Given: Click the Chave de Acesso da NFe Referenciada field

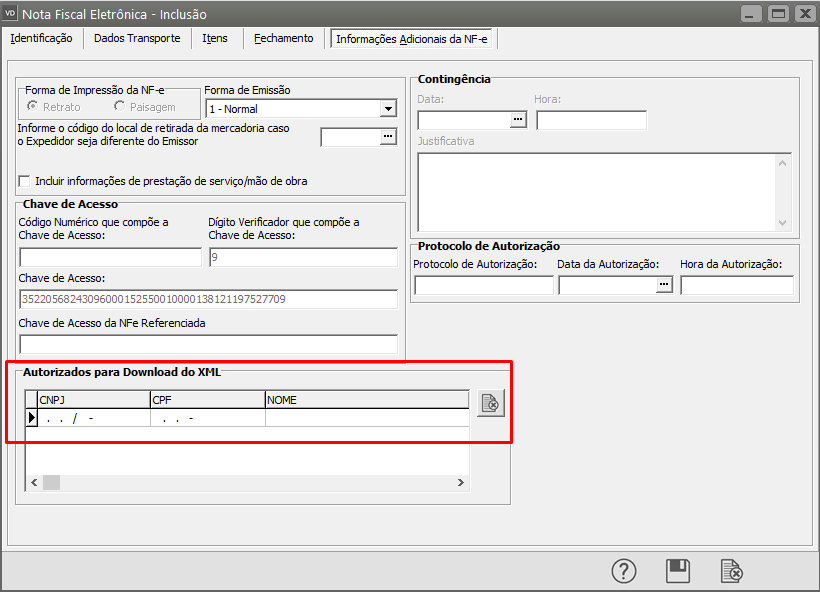Looking at the screenshot, I should tap(208, 344).
